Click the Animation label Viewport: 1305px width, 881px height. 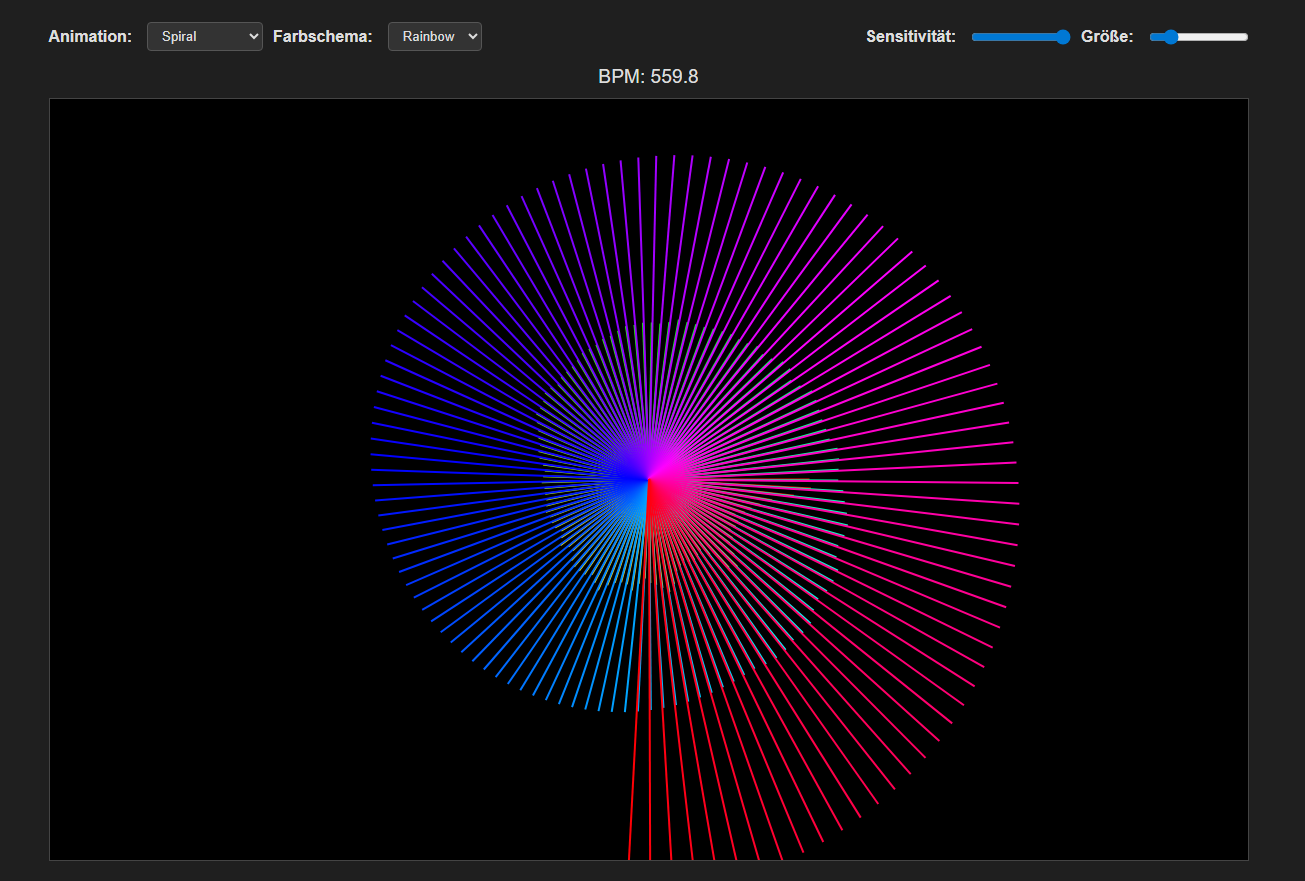click(x=89, y=36)
